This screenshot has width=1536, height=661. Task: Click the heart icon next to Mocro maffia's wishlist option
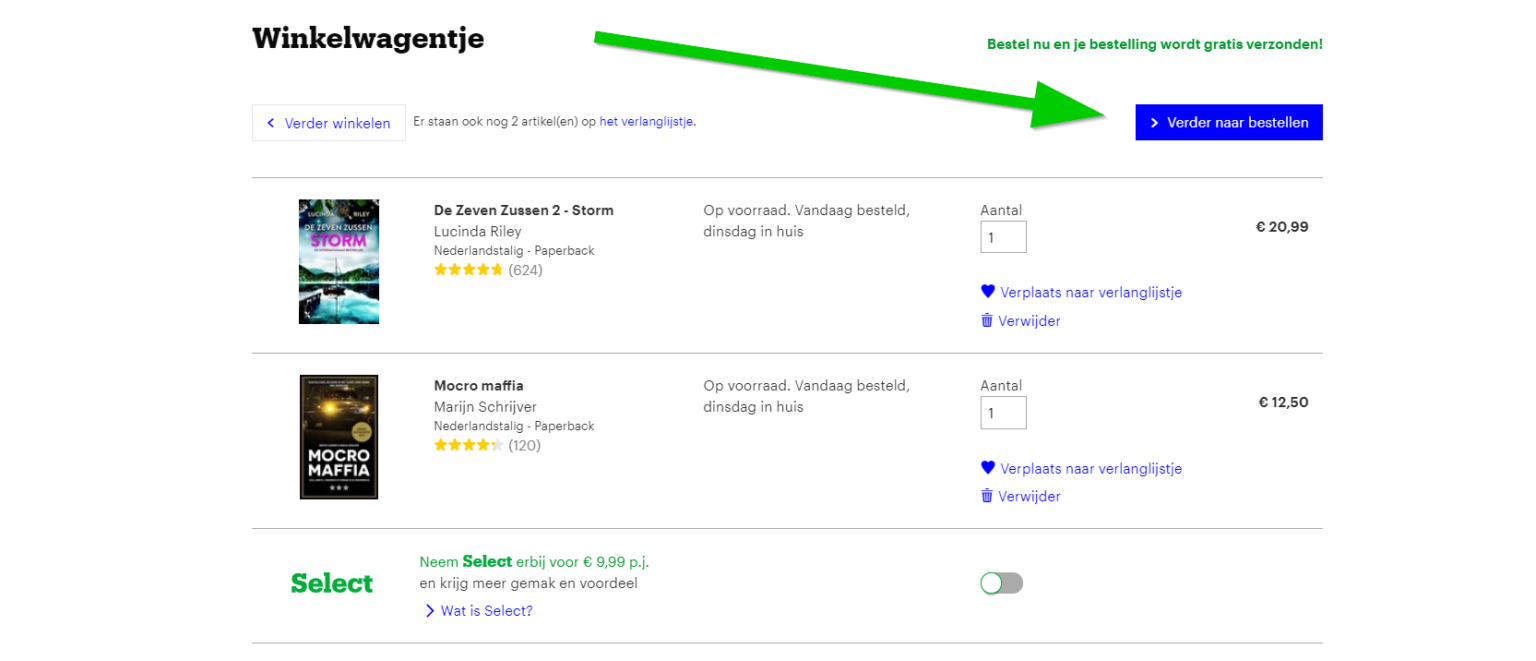coord(988,468)
